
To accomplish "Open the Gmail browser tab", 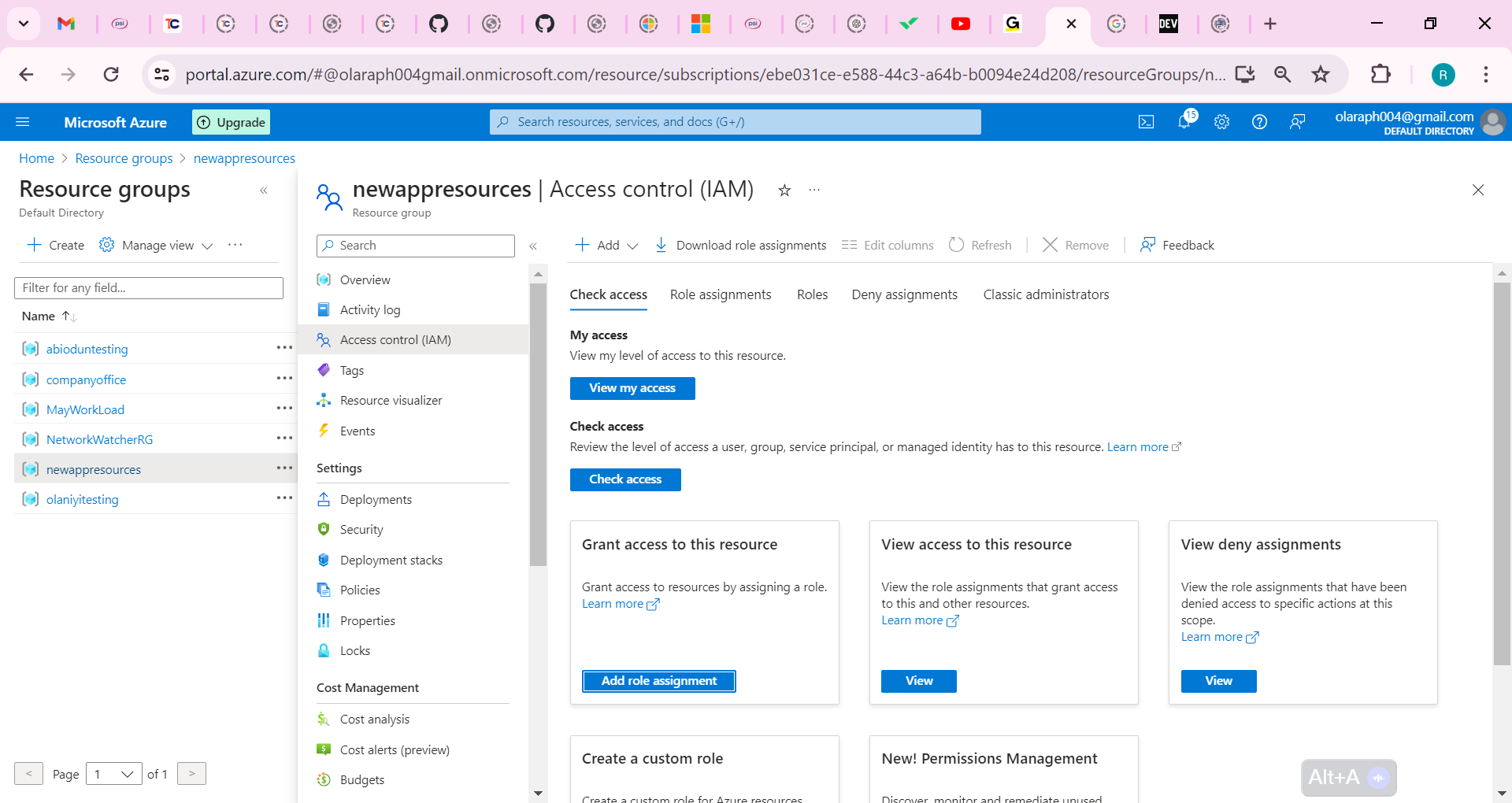I will coord(66,24).
